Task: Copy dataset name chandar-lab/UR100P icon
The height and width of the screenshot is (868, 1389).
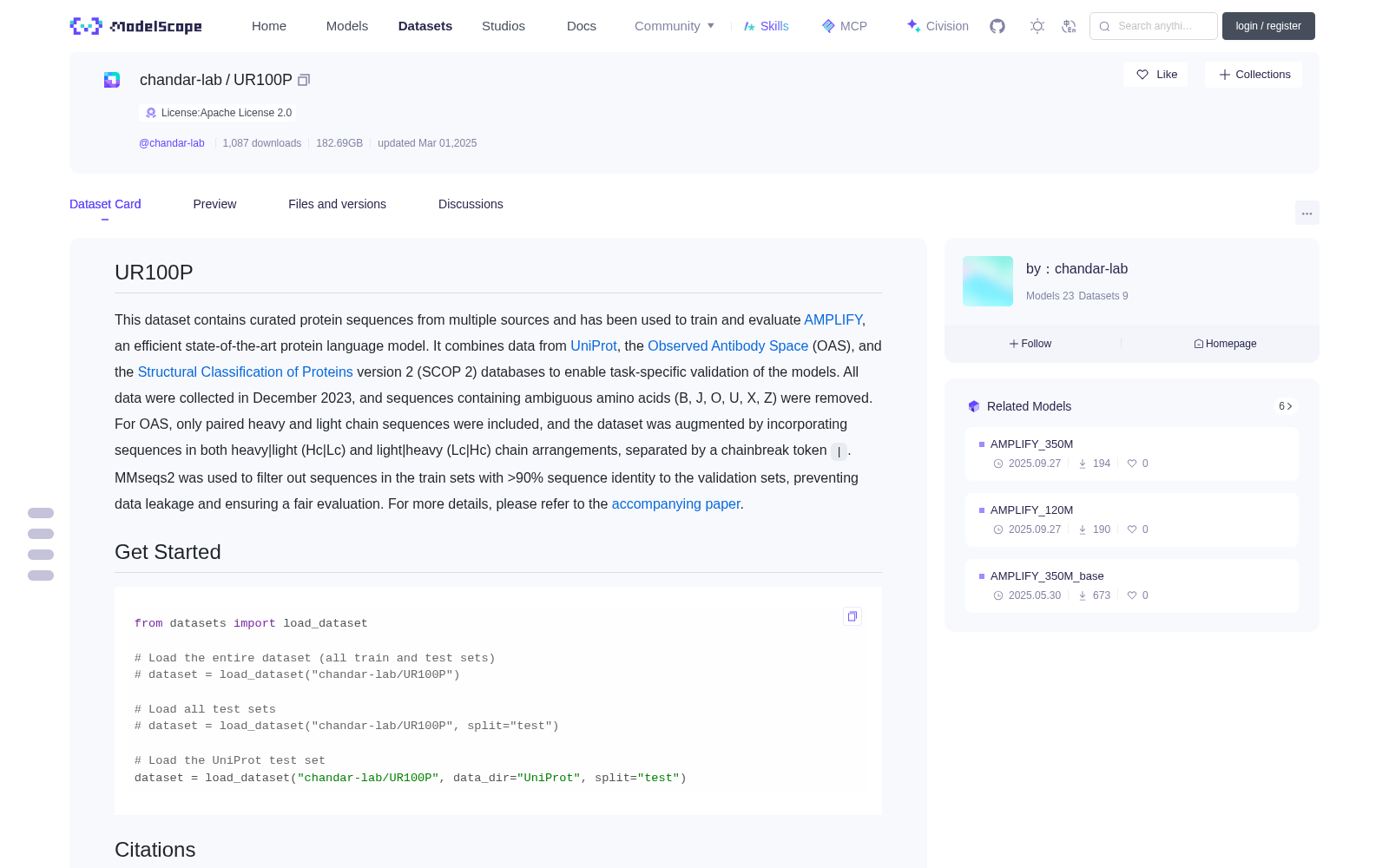Action: [304, 80]
